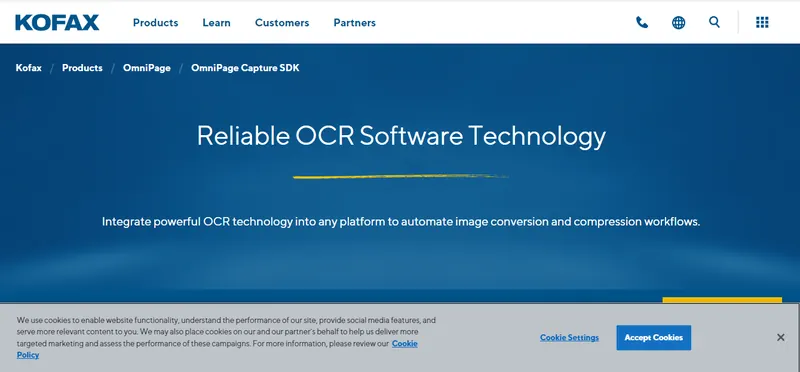Open the Products menu
The width and height of the screenshot is (800, 372).
[x=156, y=23]
